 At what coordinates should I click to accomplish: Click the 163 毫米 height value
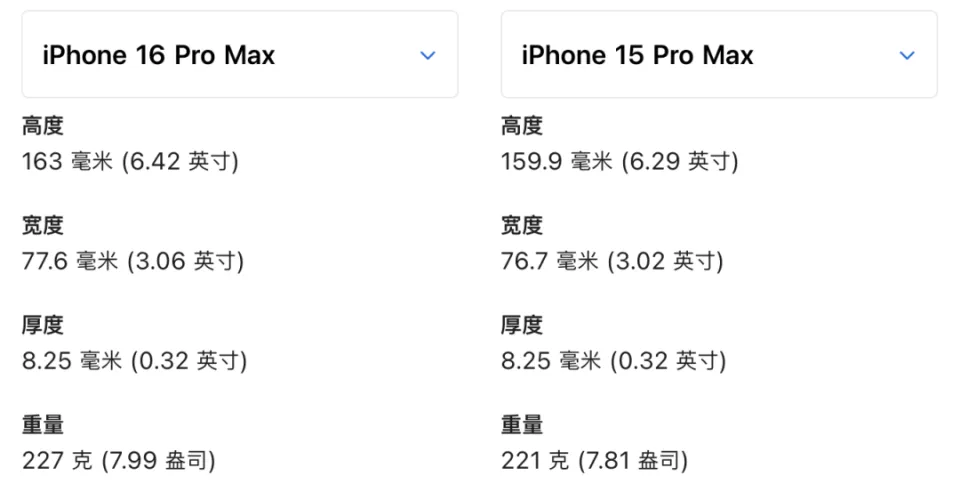point(130,161)
